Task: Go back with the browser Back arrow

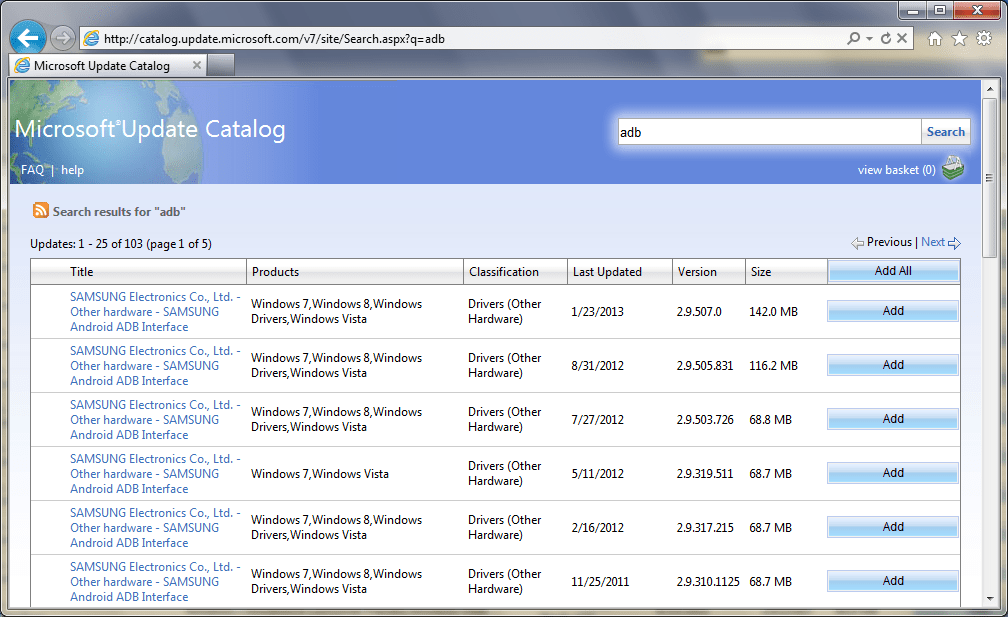Action: click(28, 38)
